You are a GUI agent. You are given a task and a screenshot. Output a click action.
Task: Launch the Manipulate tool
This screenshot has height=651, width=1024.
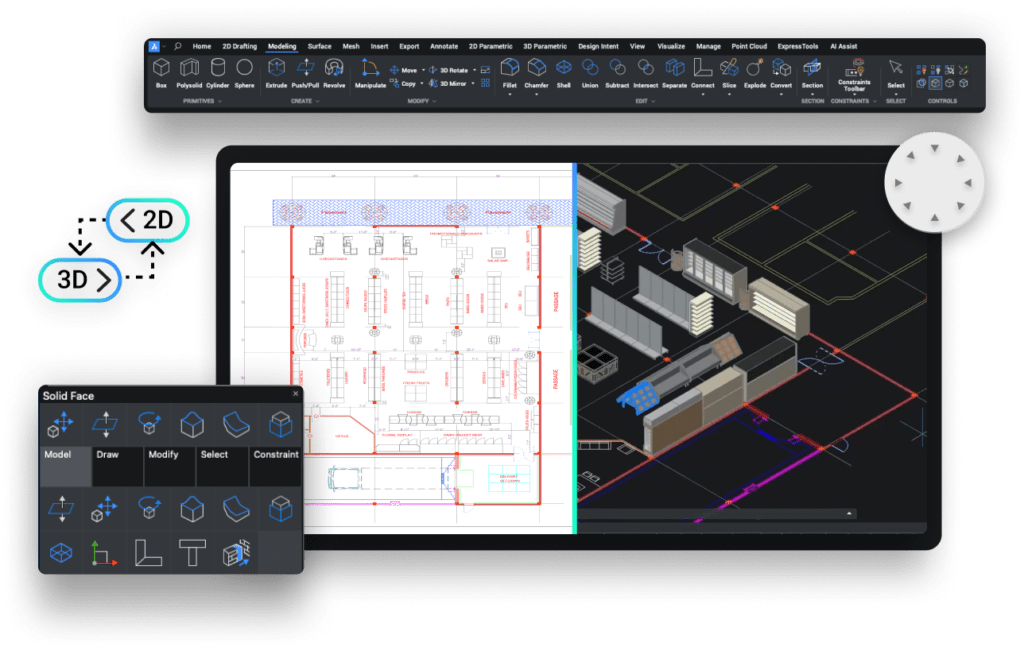tap(370, 72)
